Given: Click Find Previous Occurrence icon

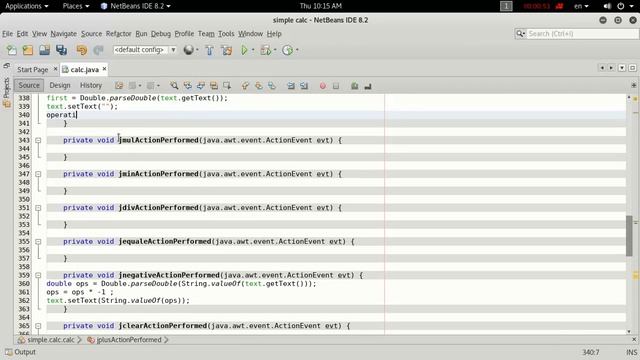Looking at the screenshot, I should [187, 86].
